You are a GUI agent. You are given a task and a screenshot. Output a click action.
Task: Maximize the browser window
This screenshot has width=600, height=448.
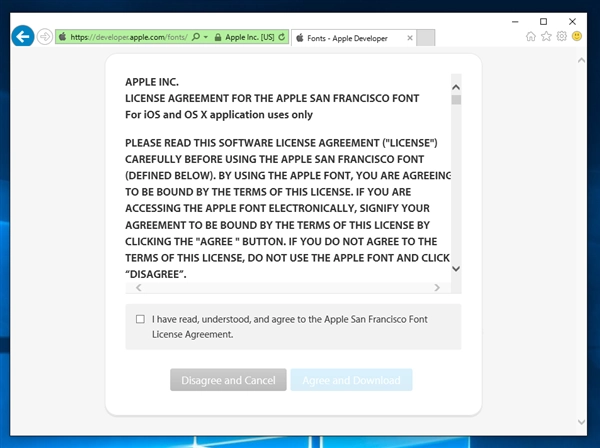pos(543,22)
